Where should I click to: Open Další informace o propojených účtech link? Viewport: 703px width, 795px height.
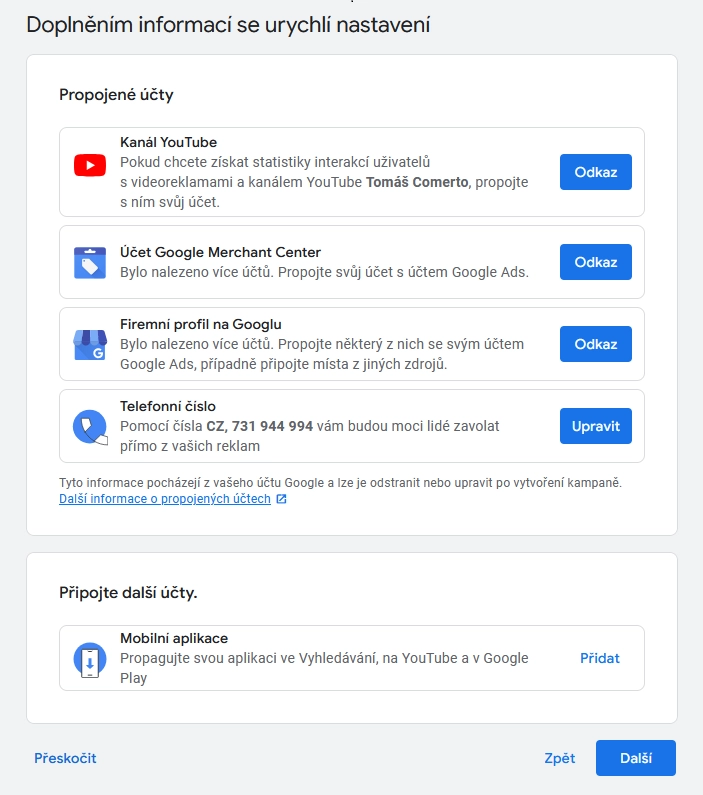pyautogui.click(x=165, y=499)
